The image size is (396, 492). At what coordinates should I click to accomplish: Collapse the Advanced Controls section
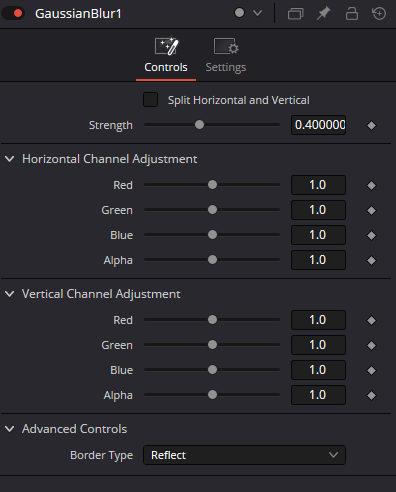[x=10, y=429]
